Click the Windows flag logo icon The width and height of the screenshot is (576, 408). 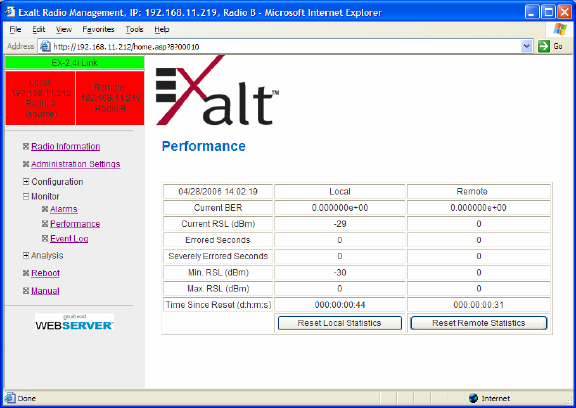coord(560,29)
